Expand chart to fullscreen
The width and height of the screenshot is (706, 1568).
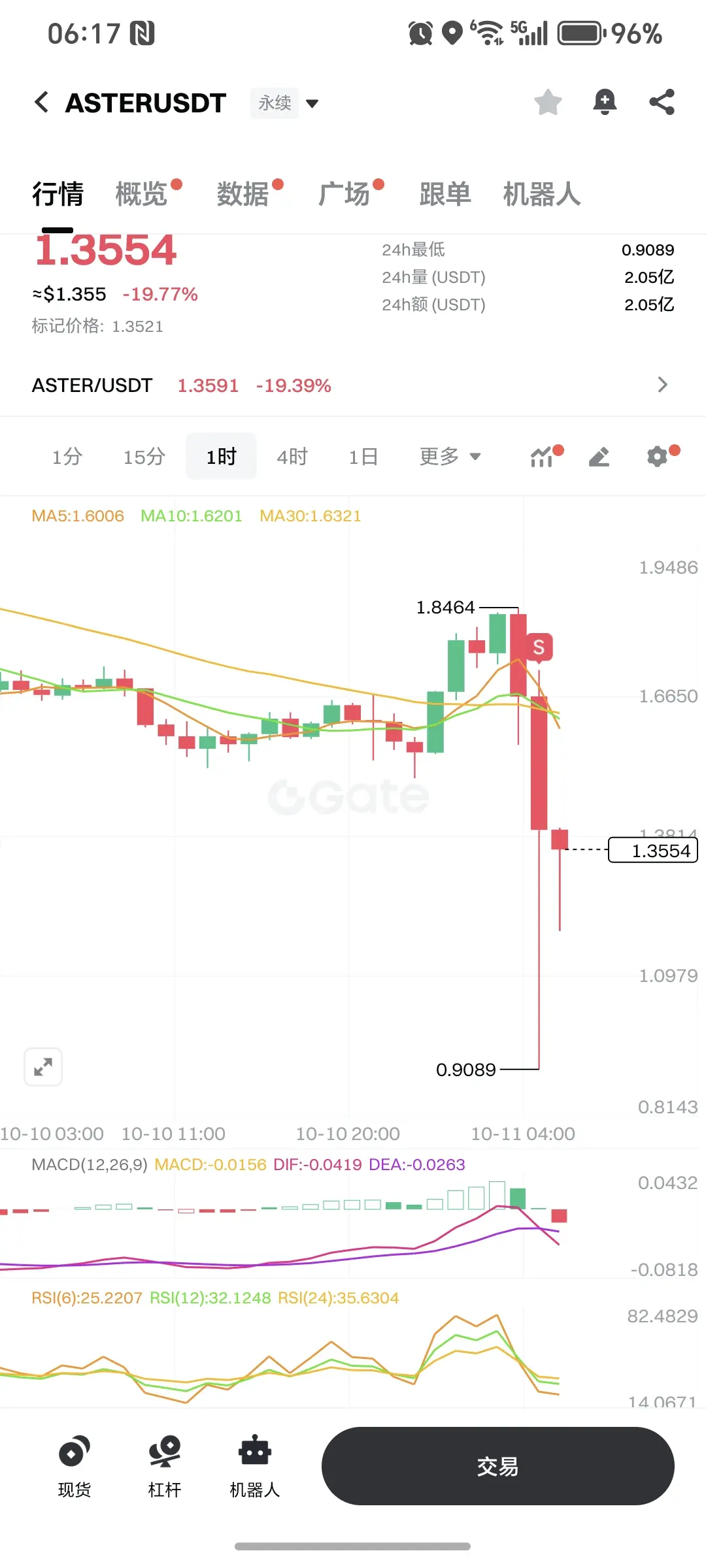coord(43,1067)
